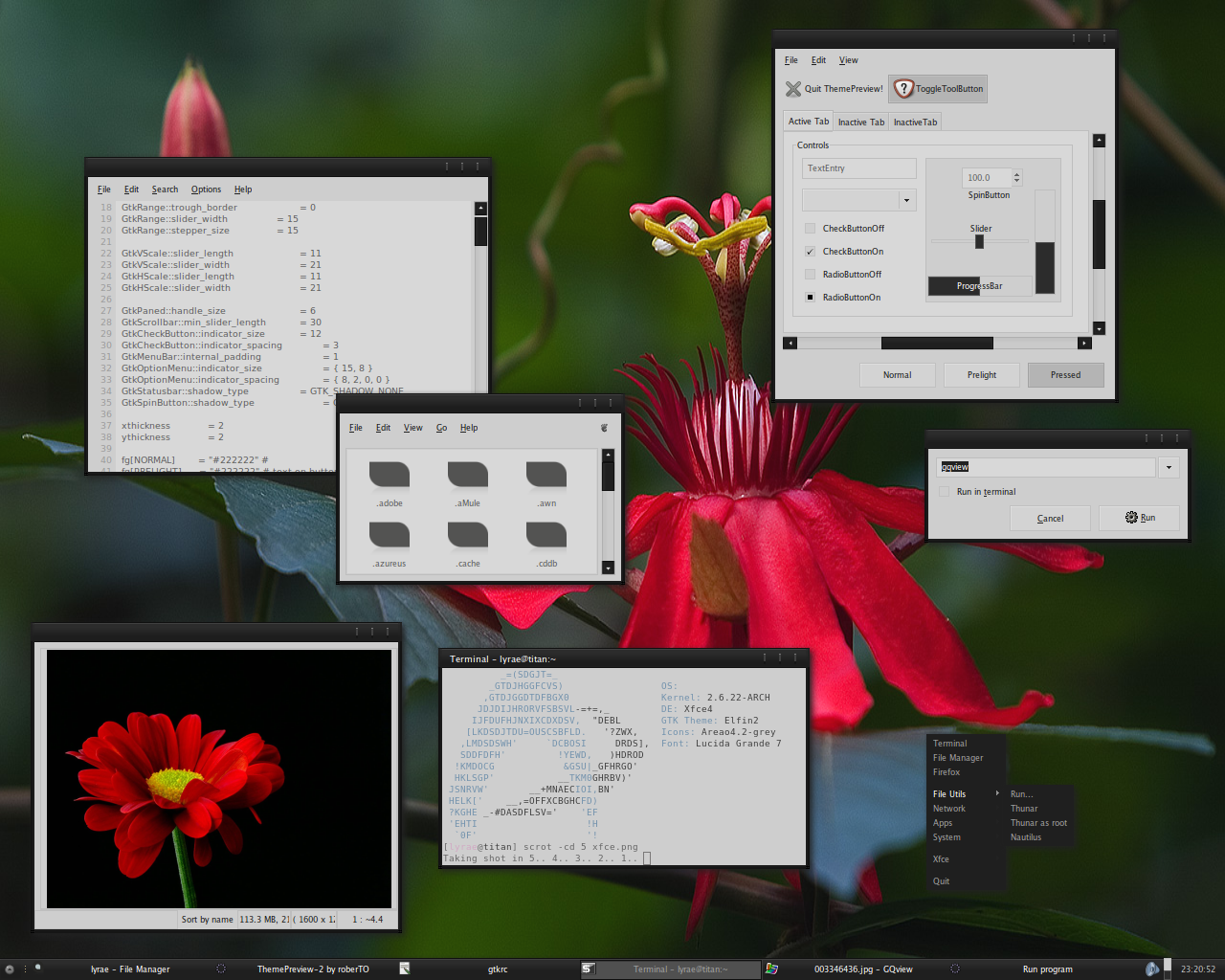Open the Options menu in gtkrc editor
The height and width of the screenshot is (980, 1225).
click(206, 189)
